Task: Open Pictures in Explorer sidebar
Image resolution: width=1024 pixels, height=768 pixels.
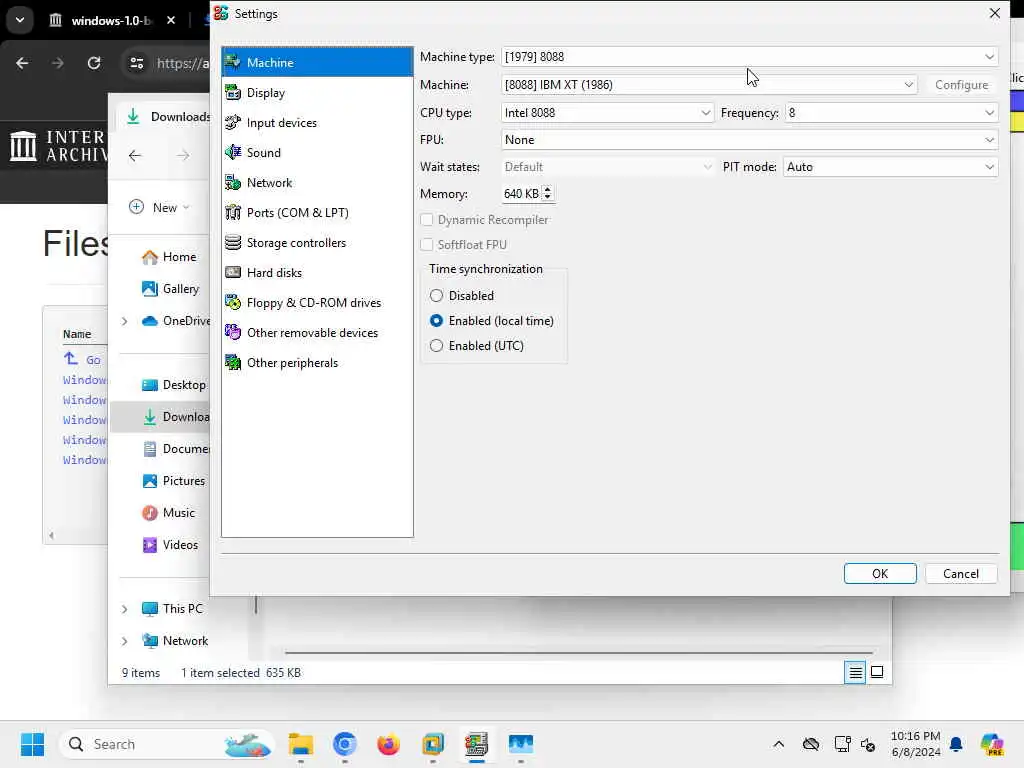Action: 173,481
